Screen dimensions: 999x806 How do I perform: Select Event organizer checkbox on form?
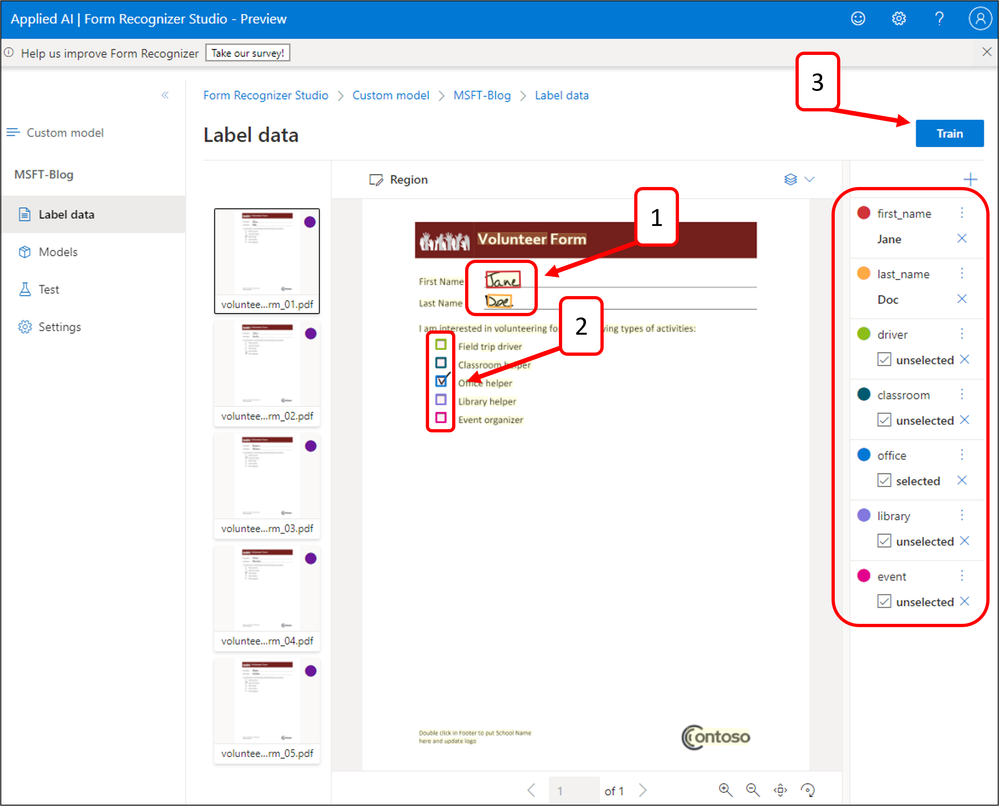click(441, 418)
